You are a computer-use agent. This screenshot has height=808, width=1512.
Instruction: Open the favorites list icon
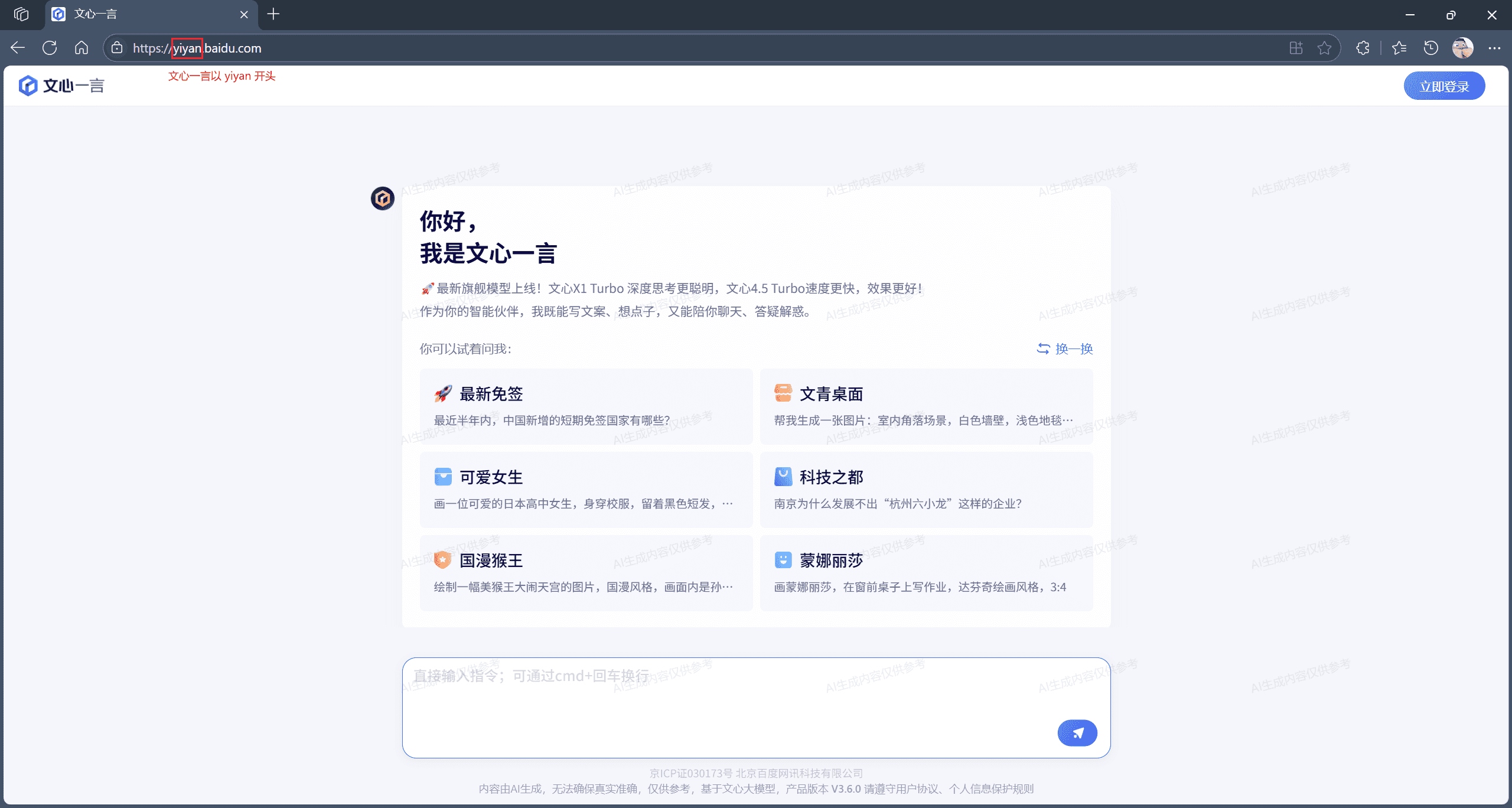coord(1399,48)
